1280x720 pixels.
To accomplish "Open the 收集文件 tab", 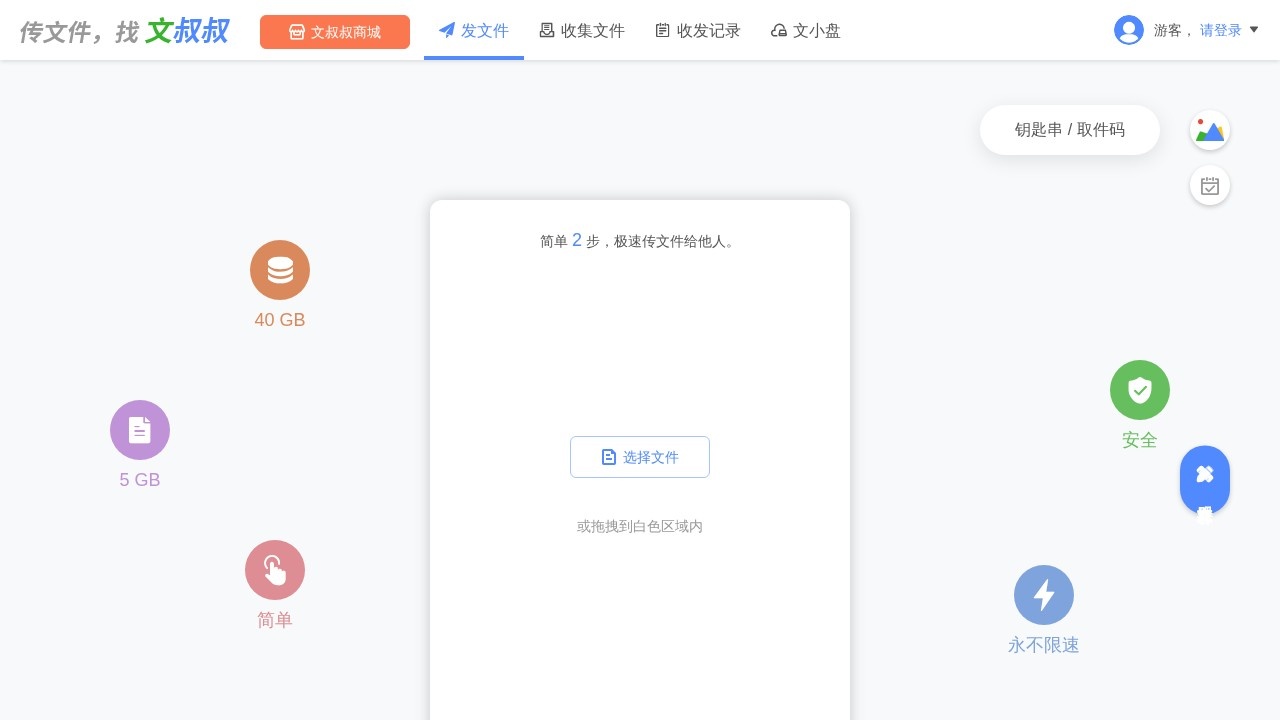I will coord(582,31).
